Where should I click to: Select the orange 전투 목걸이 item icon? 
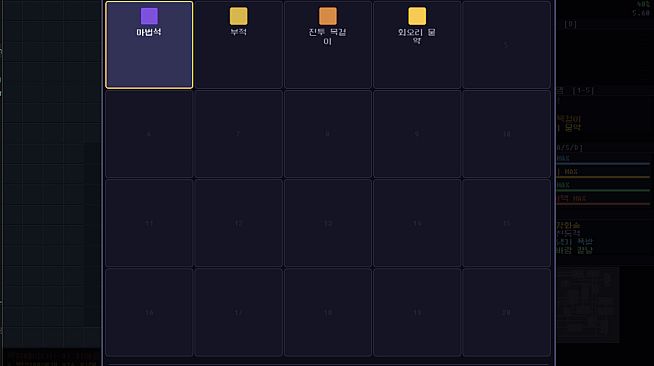[x=328, y=16]
